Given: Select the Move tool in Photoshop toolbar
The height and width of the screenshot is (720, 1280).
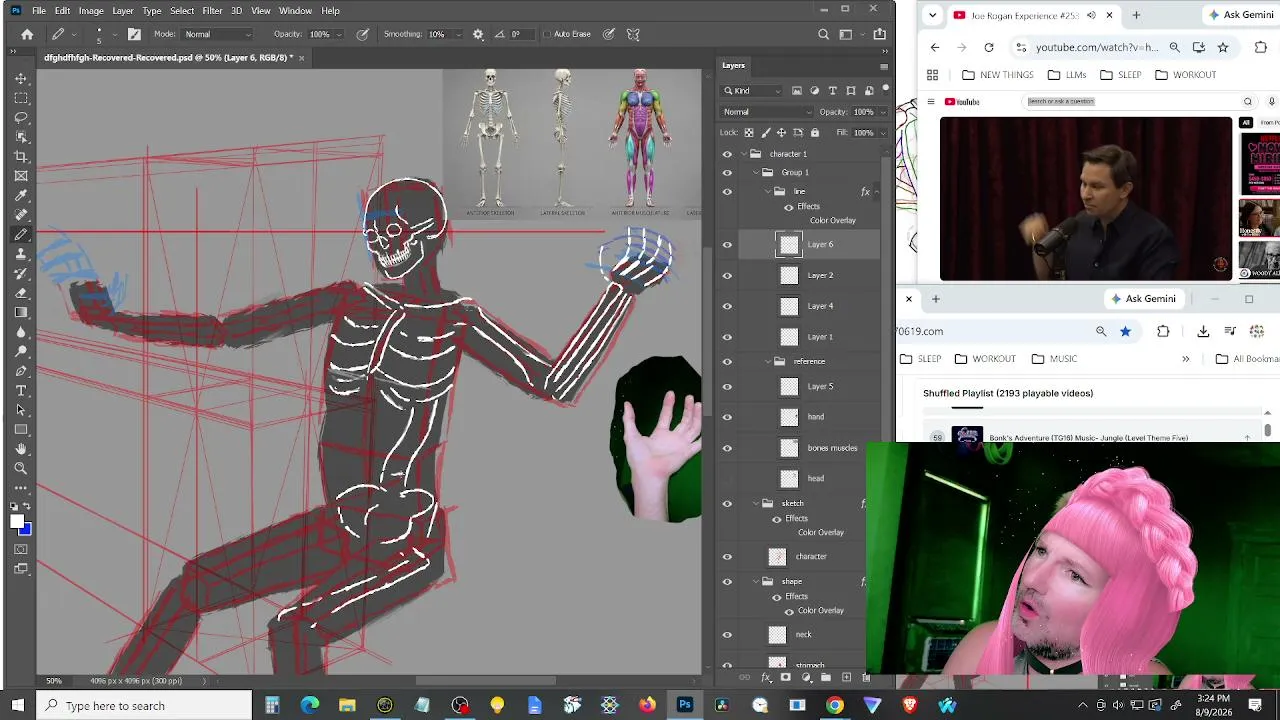Looking at the screenshot, I should [x=21, y=78].
